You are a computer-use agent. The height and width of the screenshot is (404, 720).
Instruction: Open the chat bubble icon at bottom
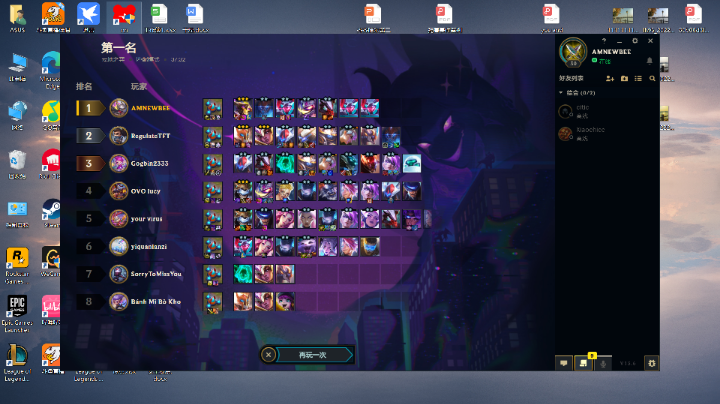pos(563,363)
